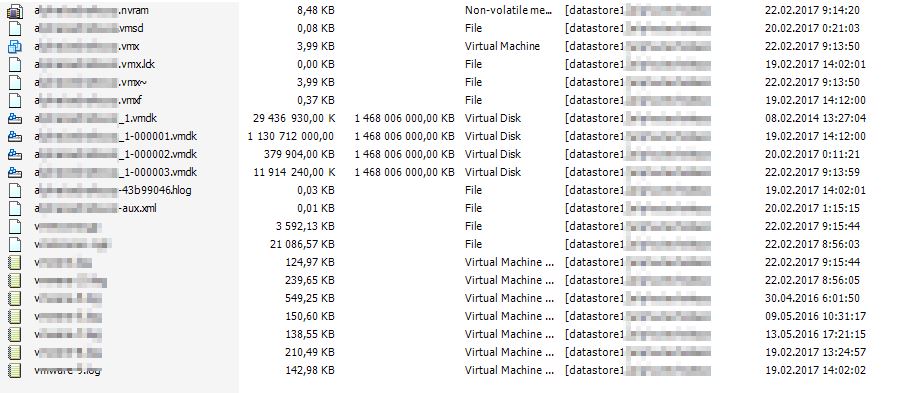This screenshot has width=921, height=393.
Task: Click the 549,25 KB log file size
Action: (x=311, y=298)
